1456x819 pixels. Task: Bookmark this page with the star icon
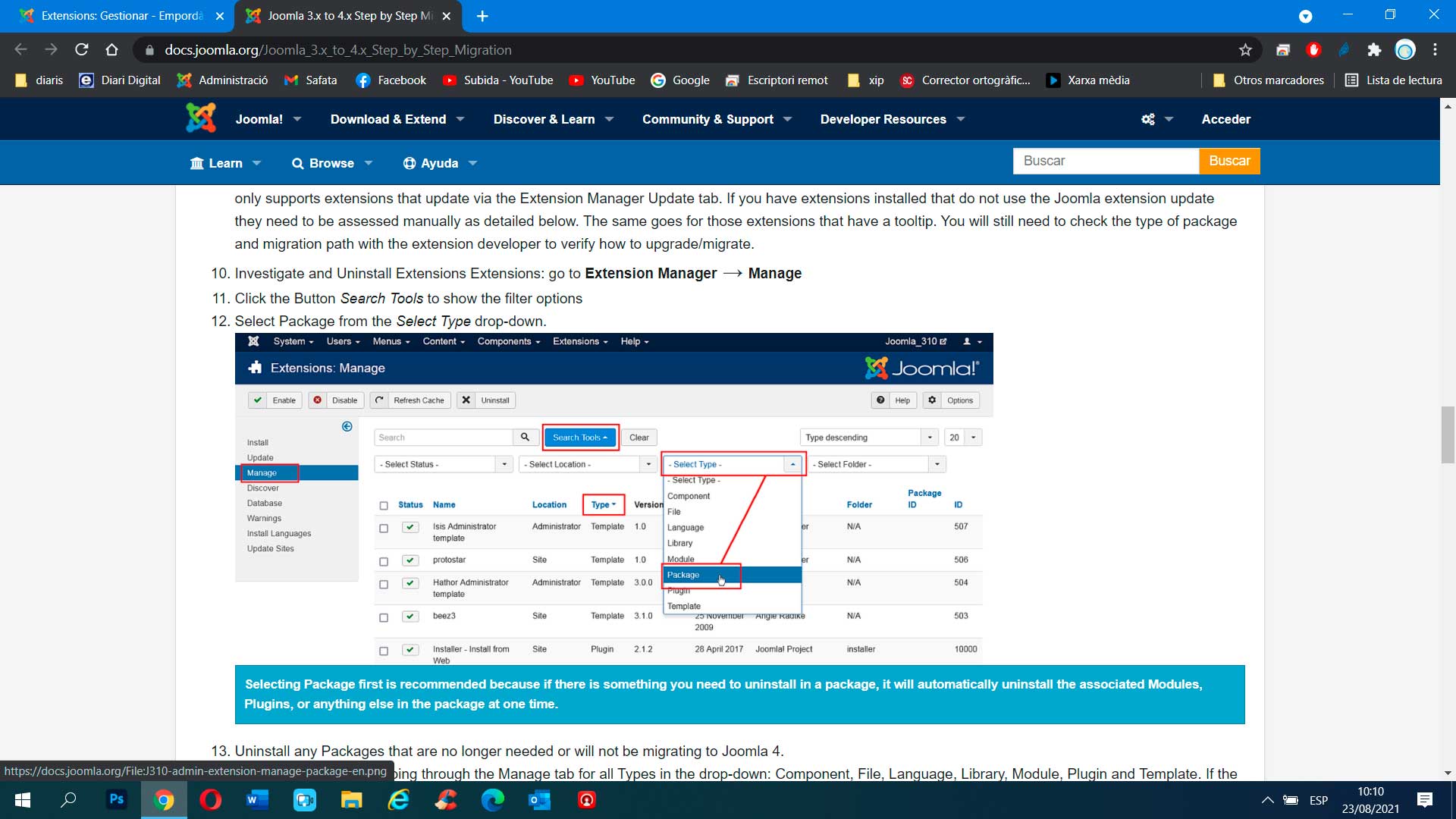(1245, 50)
